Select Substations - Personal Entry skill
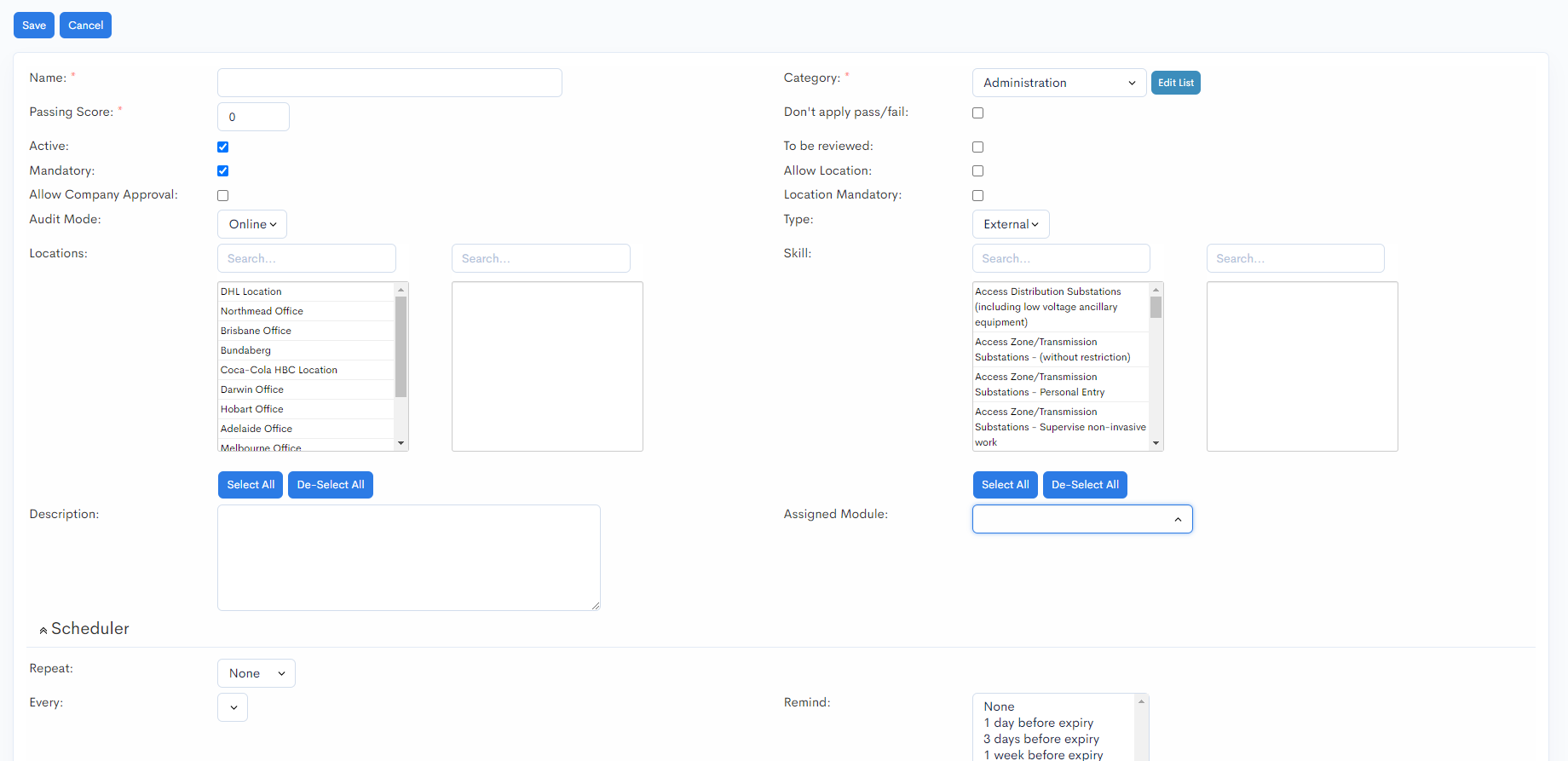This screenshot has width=1568, height=761. click(x=1061, y=384)
